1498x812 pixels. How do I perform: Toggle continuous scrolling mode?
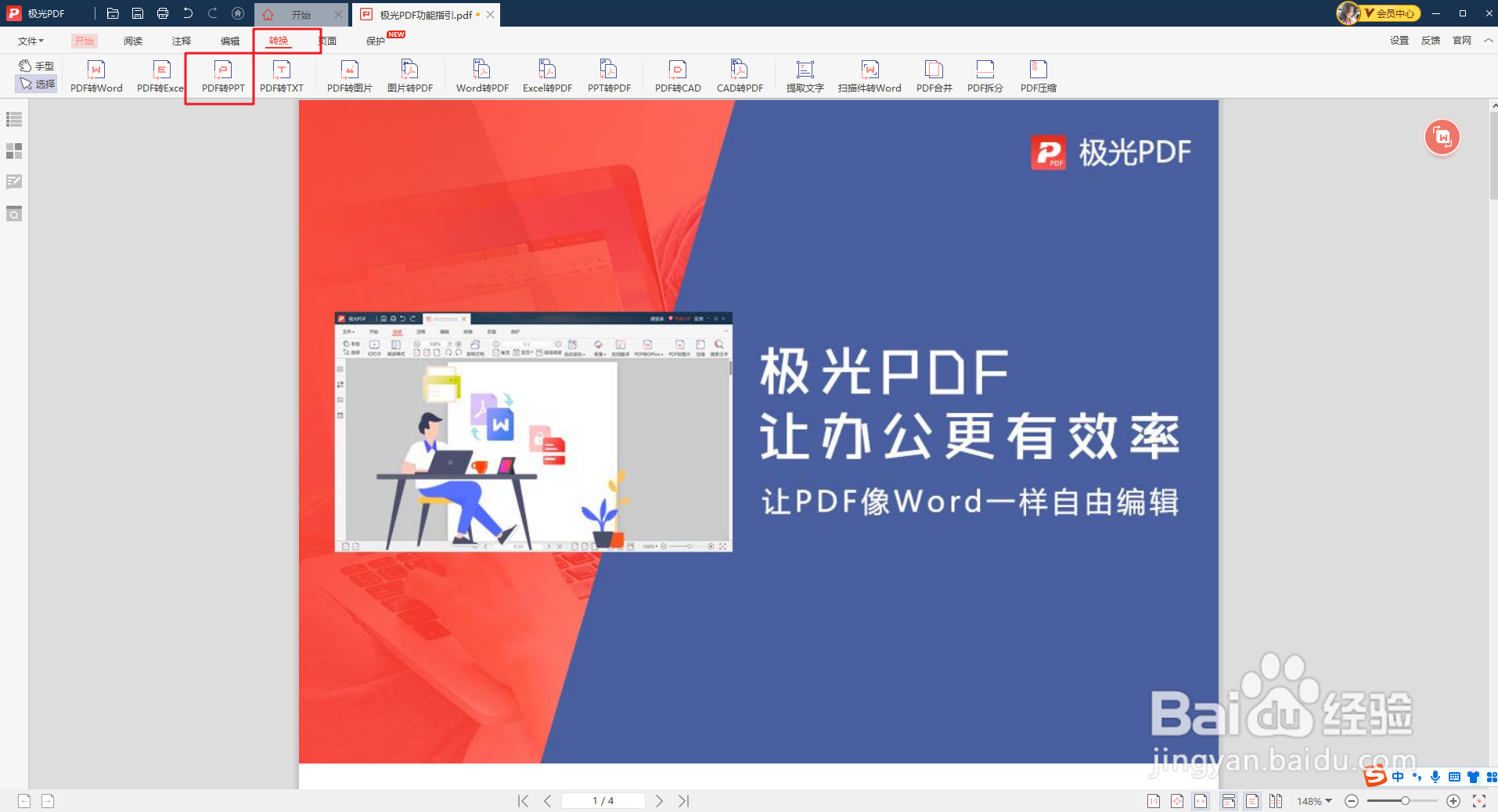click(1229, 801)
